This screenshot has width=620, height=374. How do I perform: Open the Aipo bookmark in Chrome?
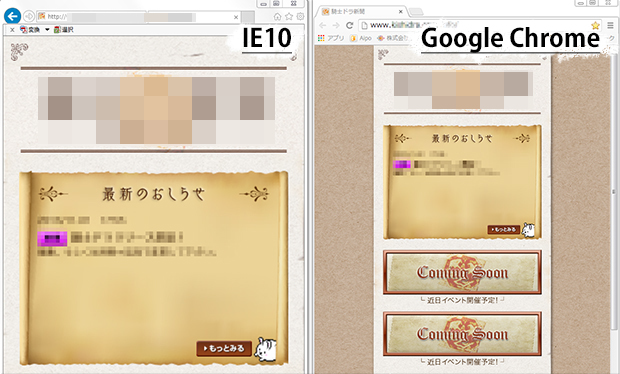tap(361, 38)
